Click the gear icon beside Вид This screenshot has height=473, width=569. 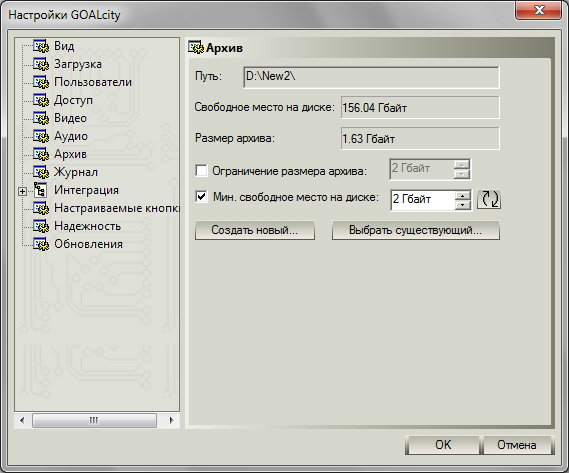coord(41,46)
